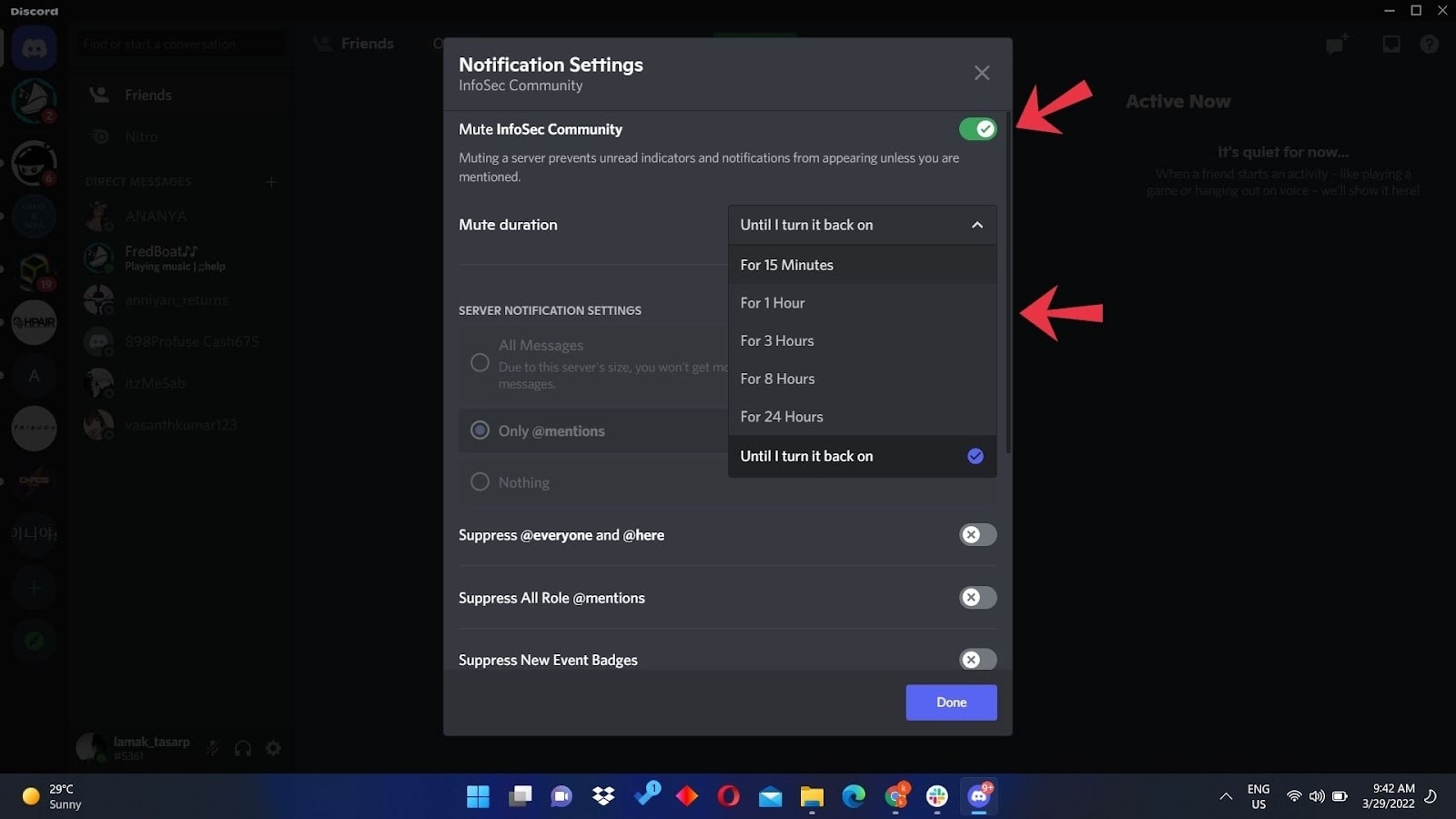Open FredBoat direct message

[182, 258]
